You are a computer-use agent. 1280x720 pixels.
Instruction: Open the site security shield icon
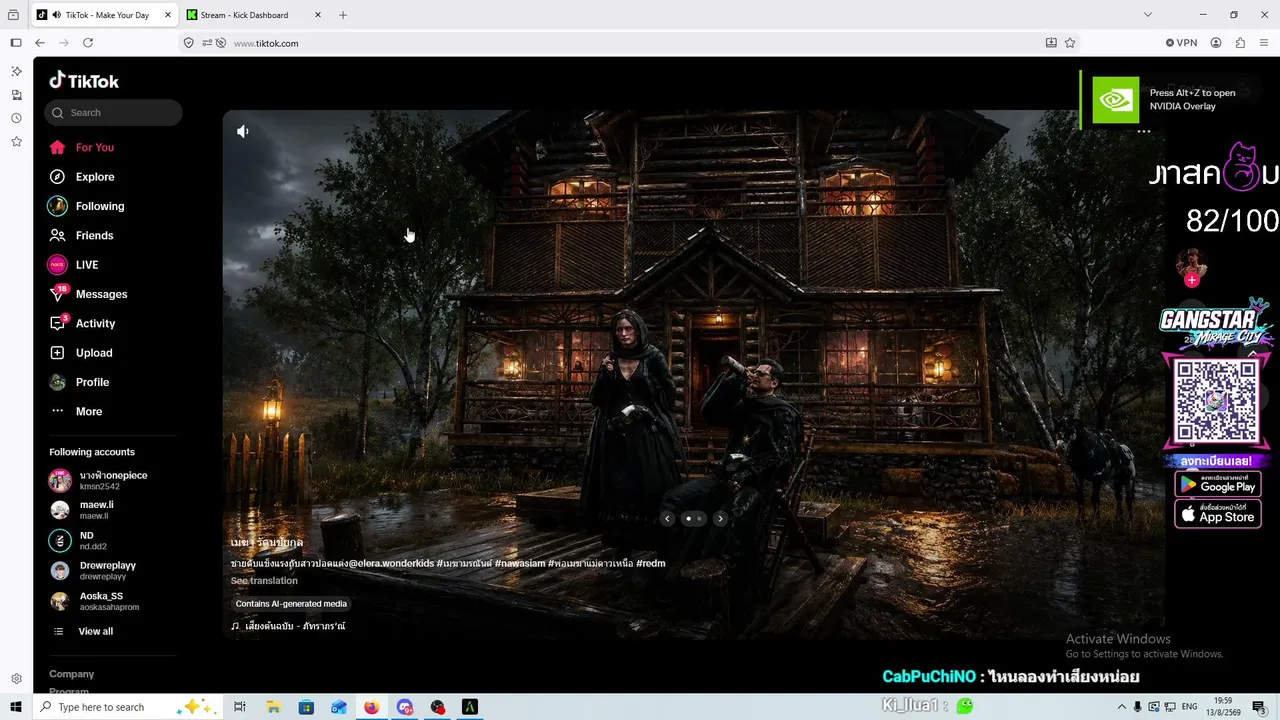click(189, 43)
